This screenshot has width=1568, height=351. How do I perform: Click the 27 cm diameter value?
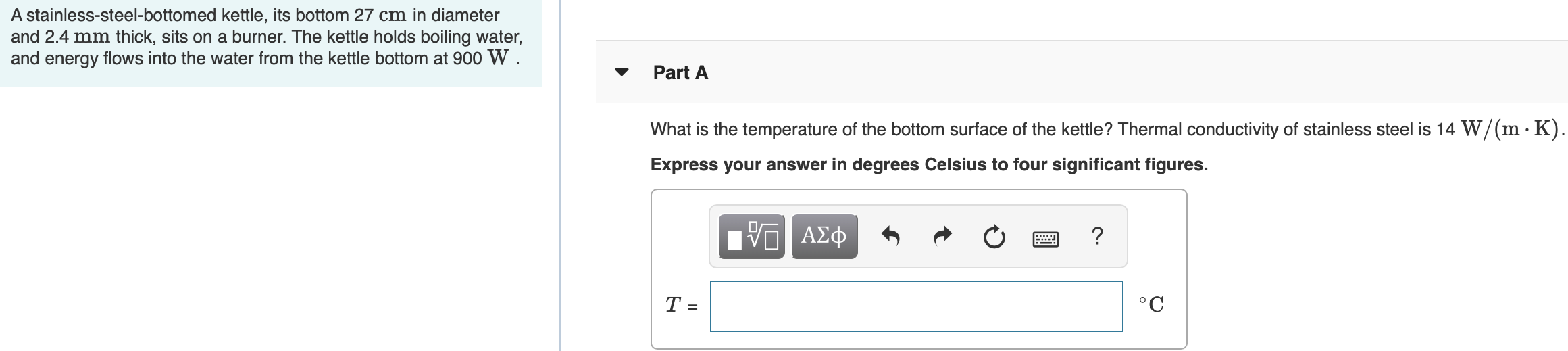(x=380, y=15)
